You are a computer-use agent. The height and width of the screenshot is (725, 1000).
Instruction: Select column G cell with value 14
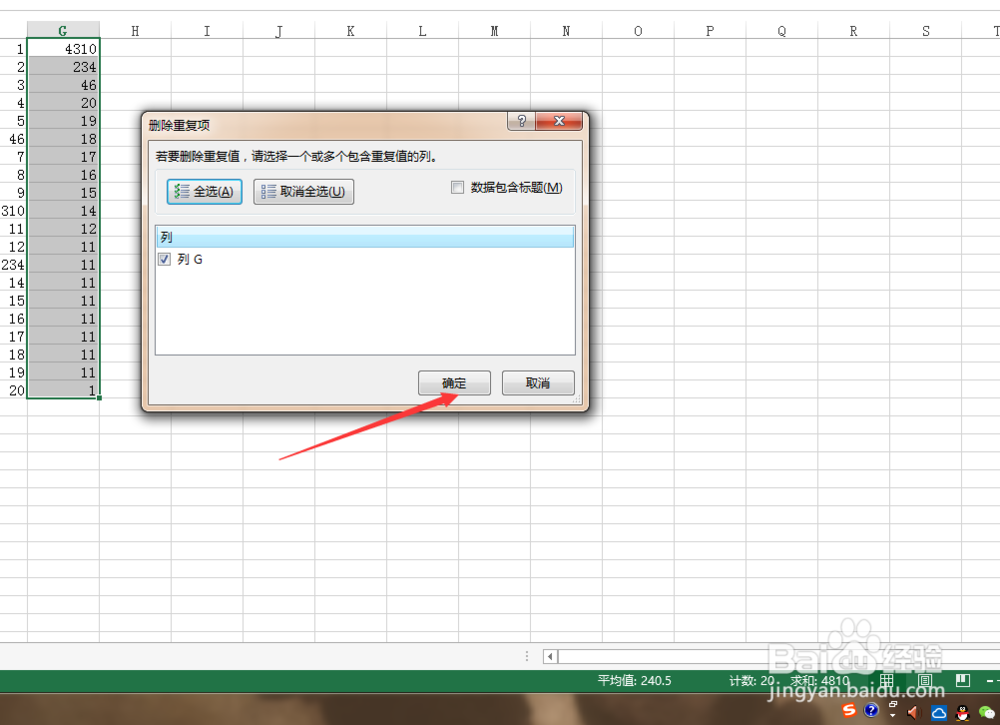pos(63,210)
